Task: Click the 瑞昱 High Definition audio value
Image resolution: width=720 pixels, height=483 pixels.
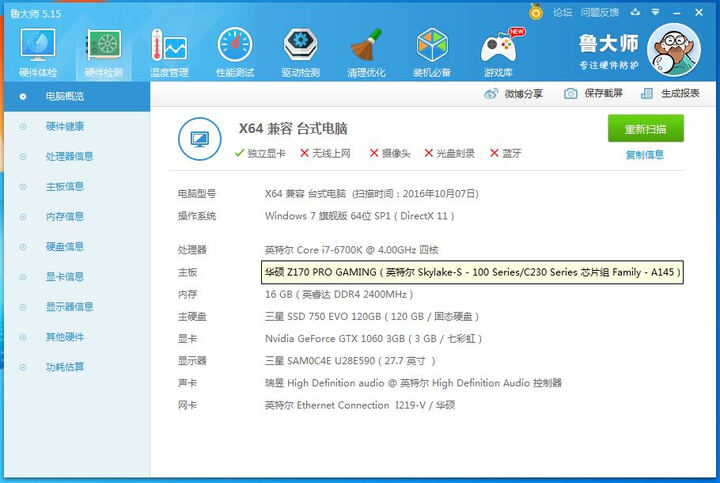Action: tap(413, 383)
